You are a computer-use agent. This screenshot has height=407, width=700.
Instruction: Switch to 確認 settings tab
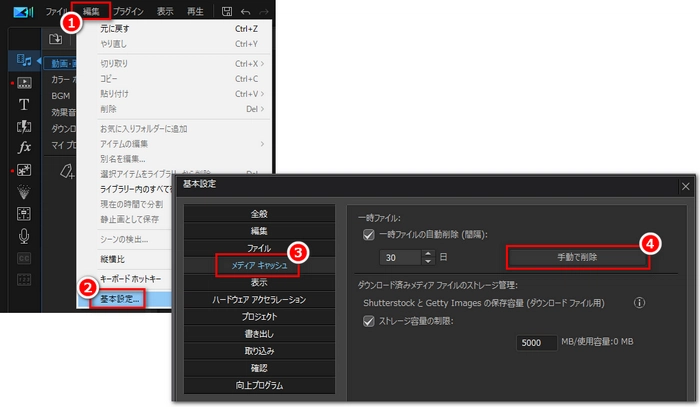click(259, 368)
